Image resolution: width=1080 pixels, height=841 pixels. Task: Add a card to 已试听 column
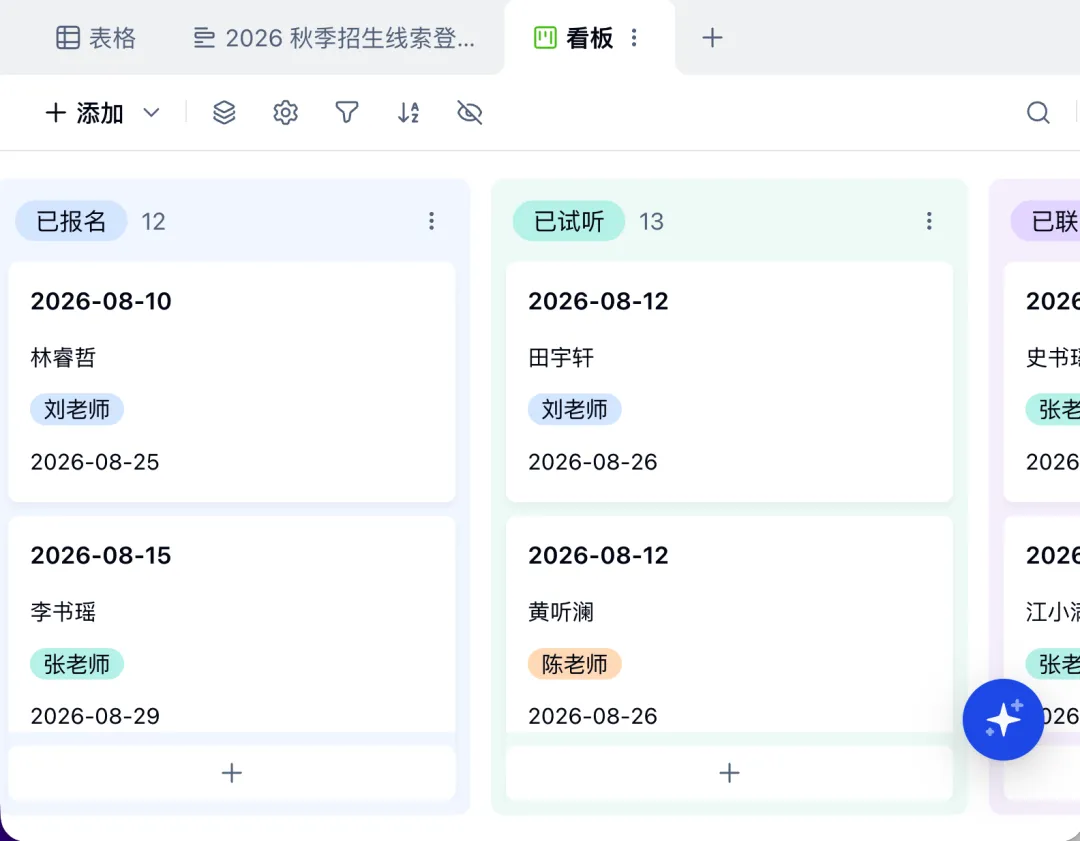coord(729,773)
